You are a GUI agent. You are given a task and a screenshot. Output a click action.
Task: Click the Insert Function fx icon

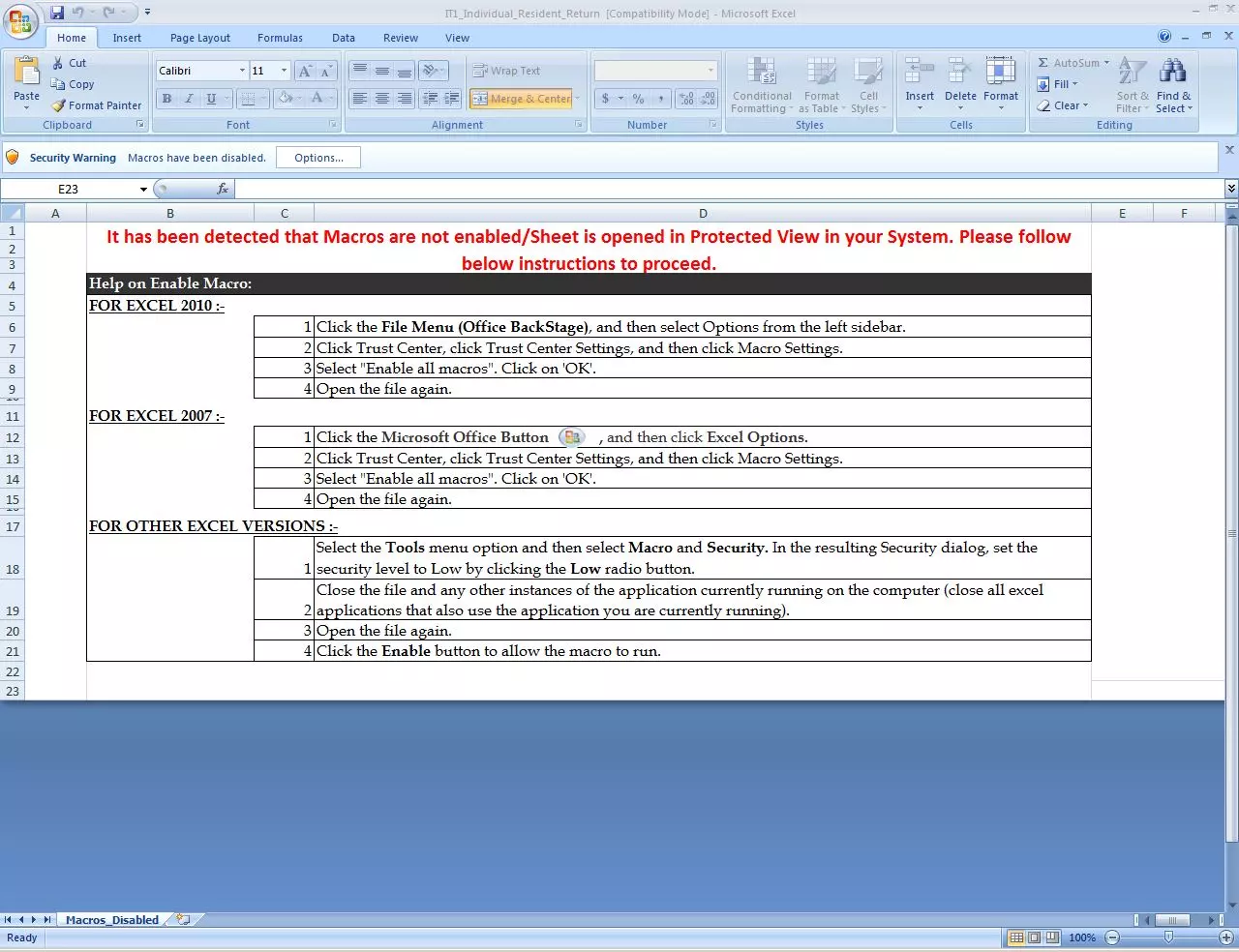coord(223,189)
